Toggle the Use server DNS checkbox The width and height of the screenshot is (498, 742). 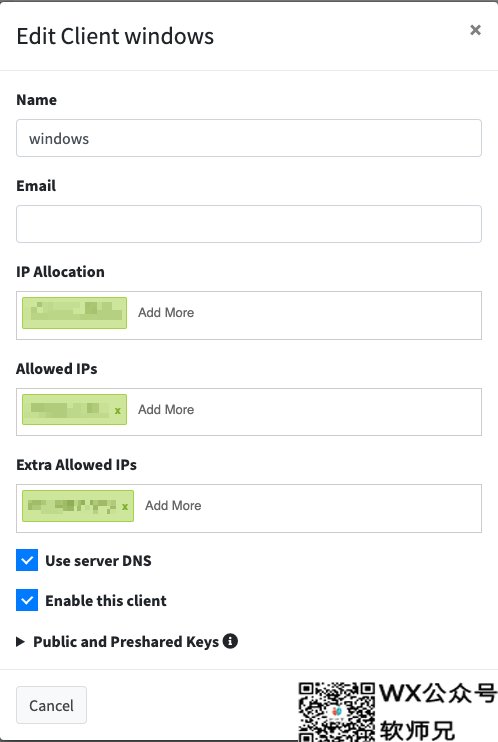coord(27,560)
